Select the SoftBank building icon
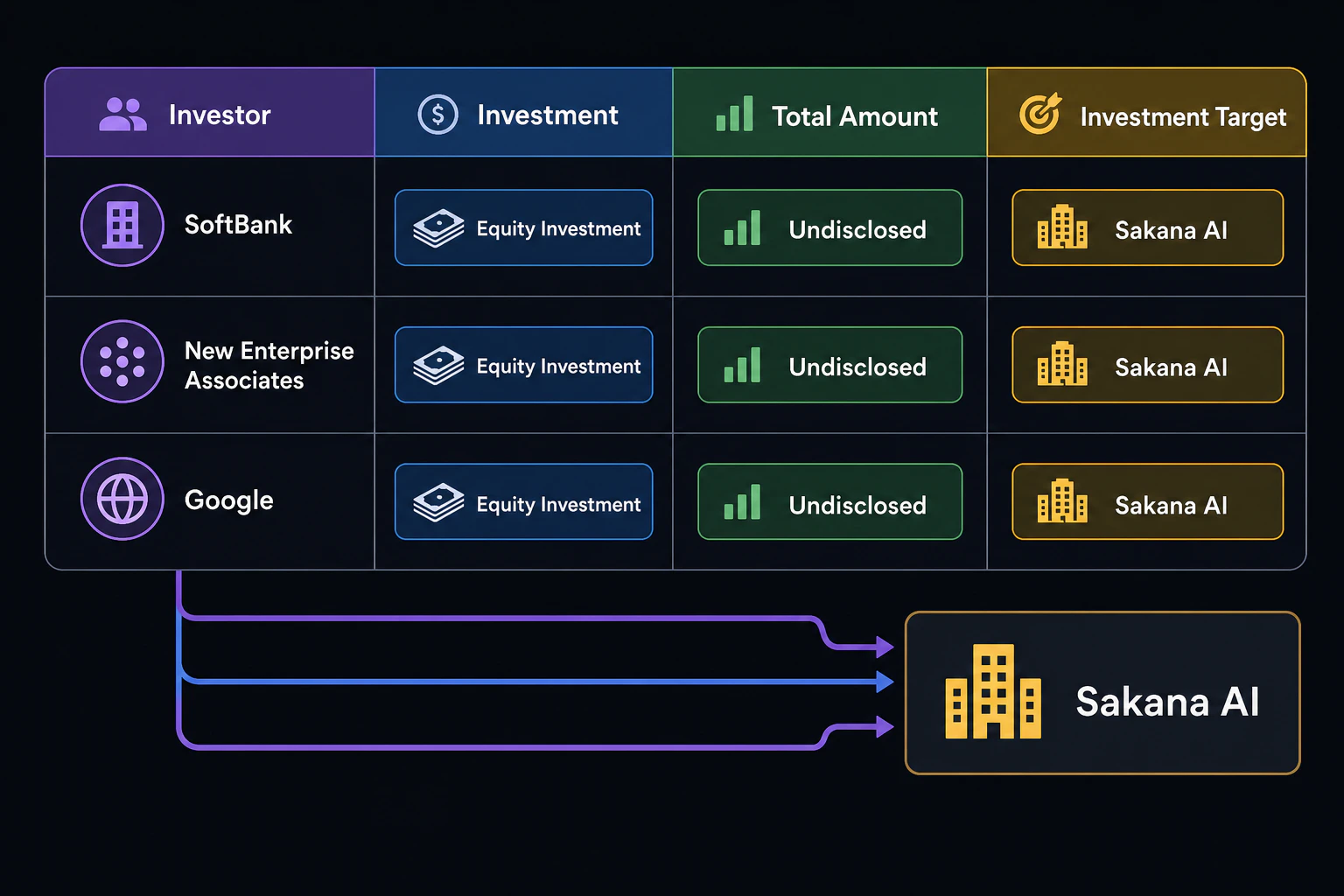 [x=122, y=225]
